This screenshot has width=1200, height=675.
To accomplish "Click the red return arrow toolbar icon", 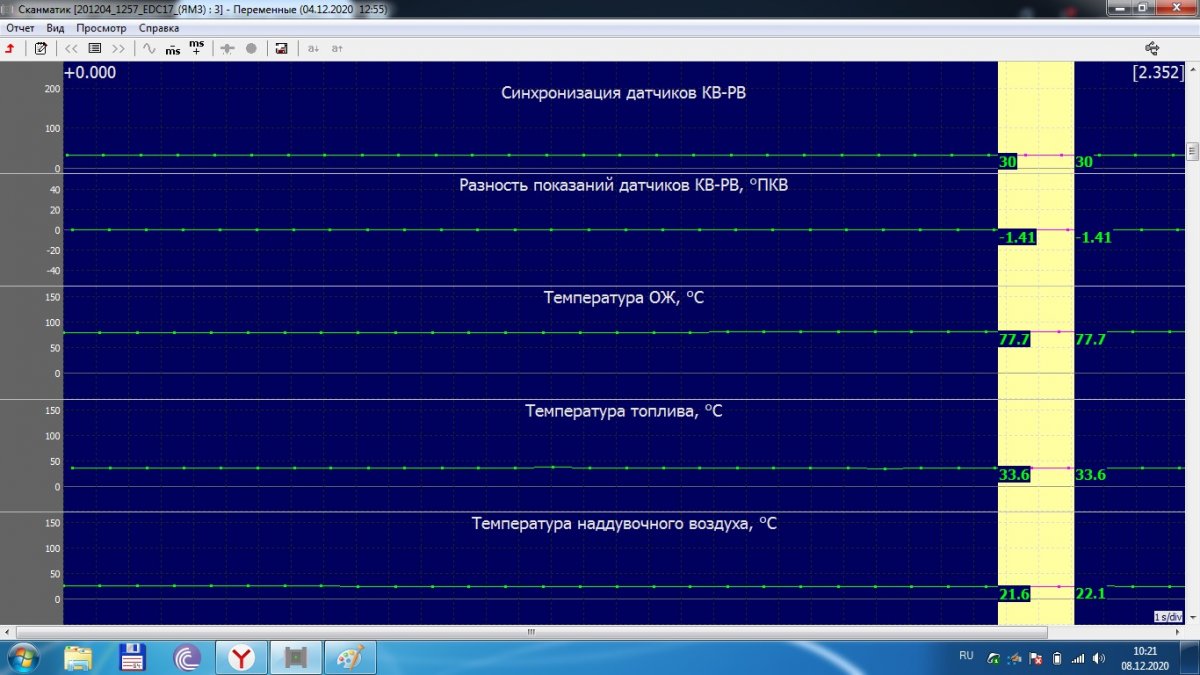I will (x=9, y=48).
